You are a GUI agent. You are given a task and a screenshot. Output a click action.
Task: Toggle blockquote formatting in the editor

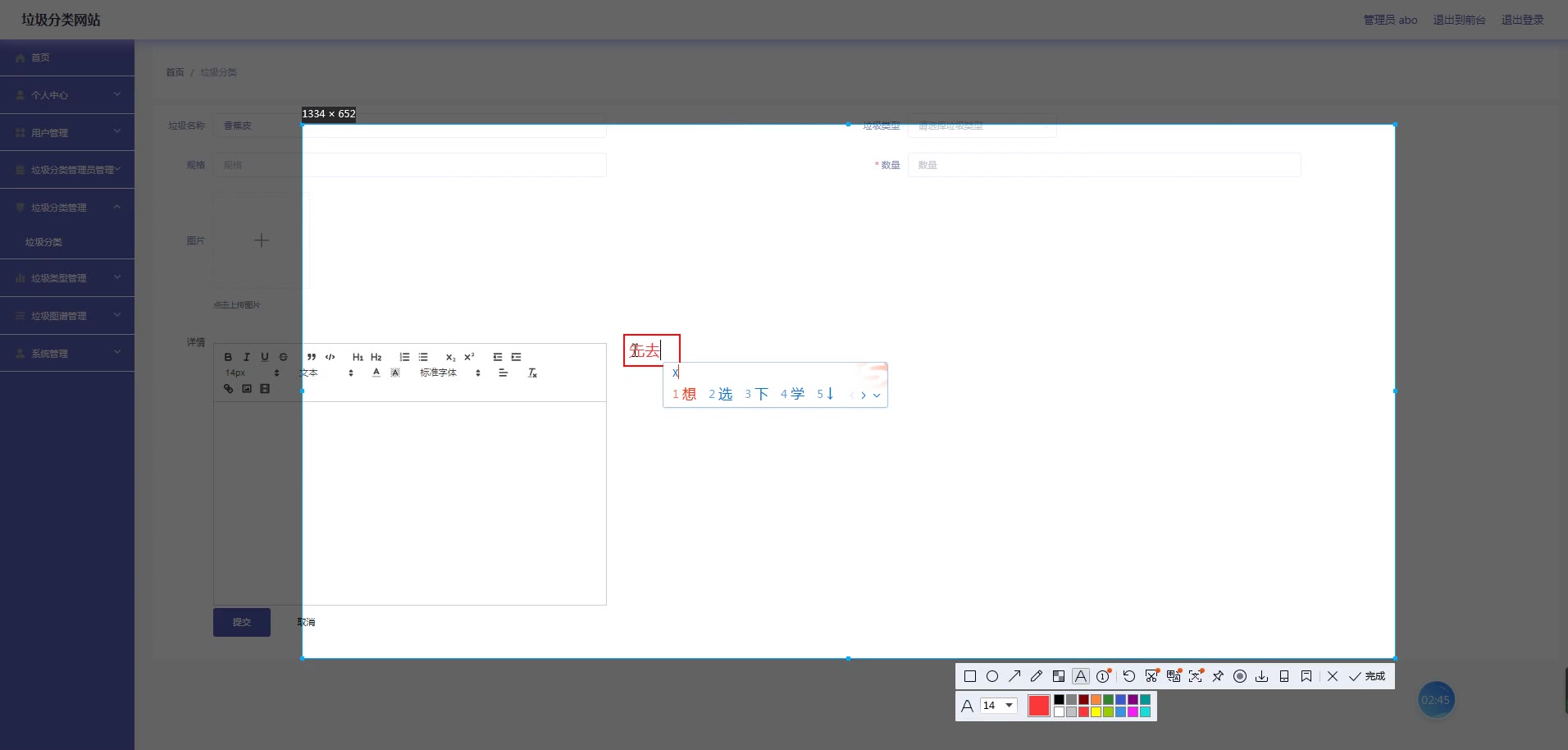click(312, 357)
